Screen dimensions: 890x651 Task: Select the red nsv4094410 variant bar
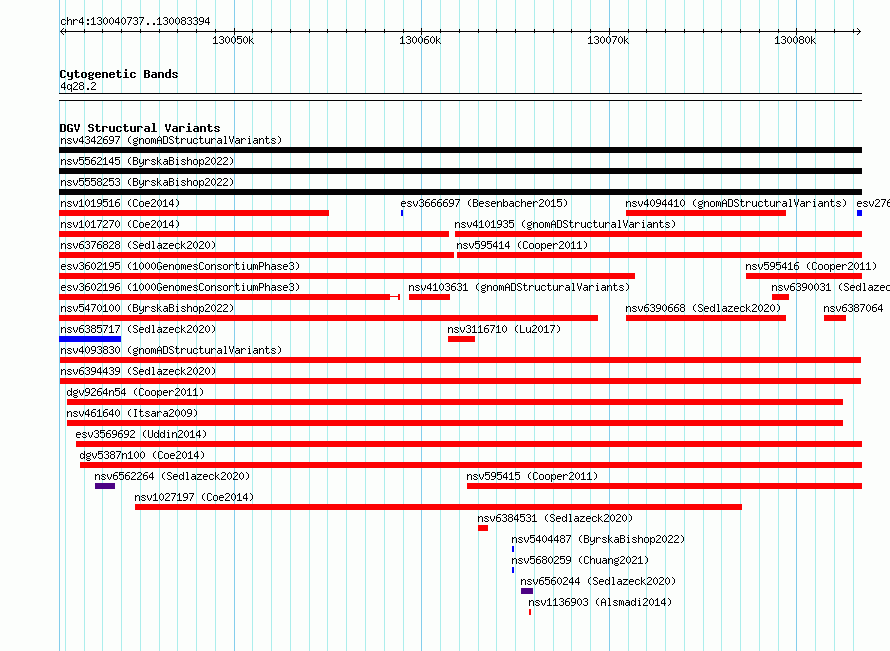706,213
